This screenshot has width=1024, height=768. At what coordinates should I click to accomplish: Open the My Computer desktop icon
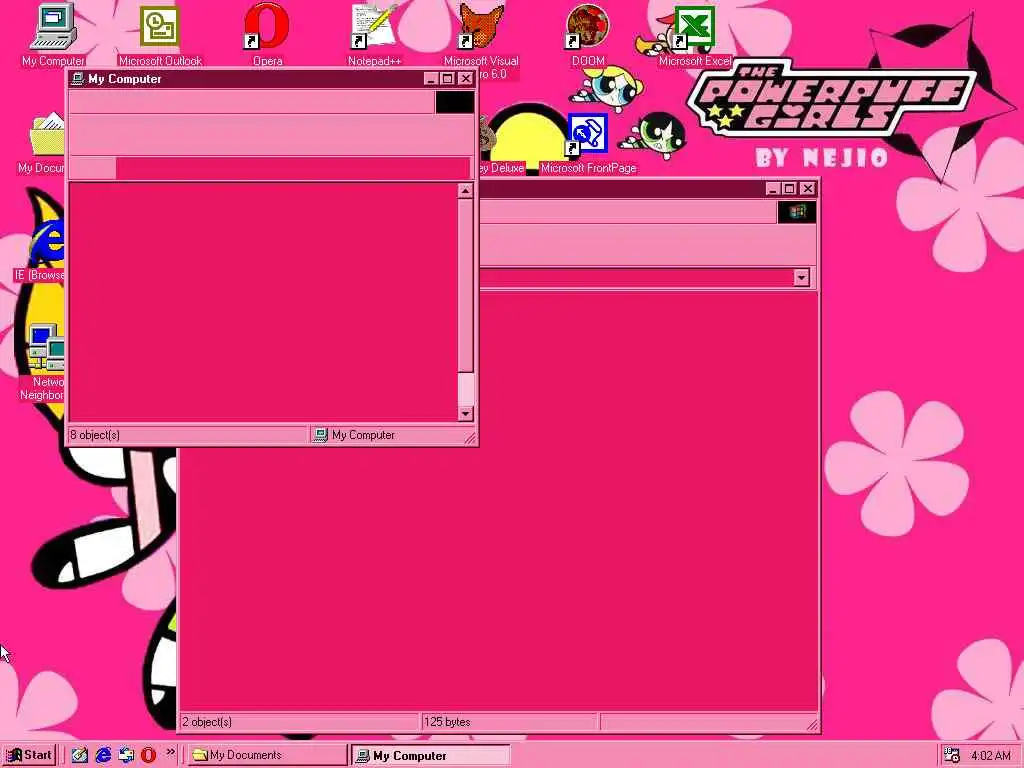point(53,34)
